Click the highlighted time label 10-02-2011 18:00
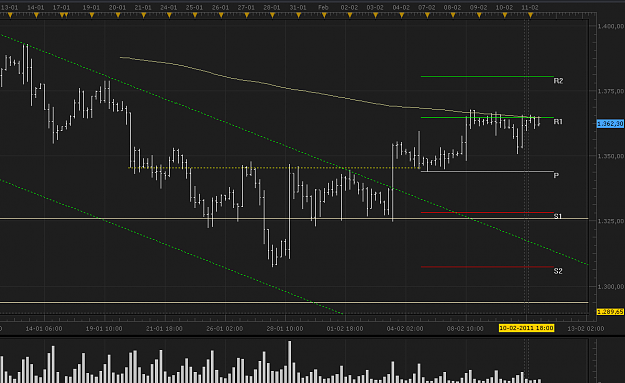Viewport: 625px width, 383px height. 526,328
